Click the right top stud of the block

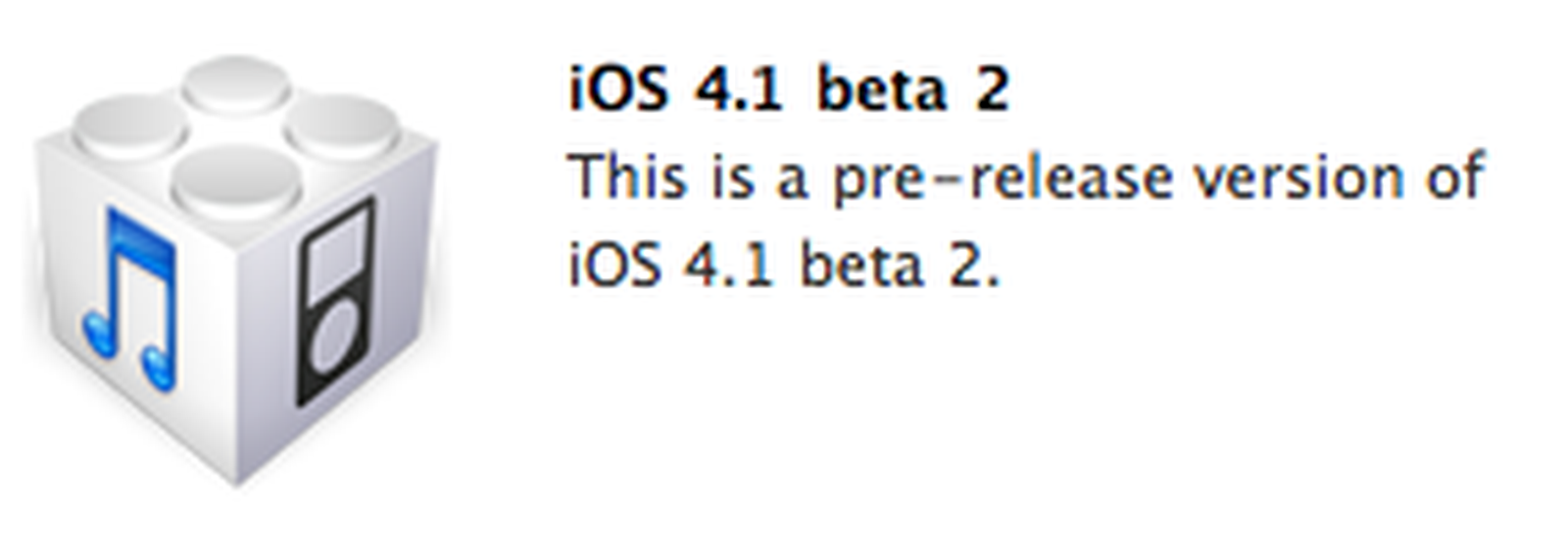pyautogui.click(x=343, y=125)
